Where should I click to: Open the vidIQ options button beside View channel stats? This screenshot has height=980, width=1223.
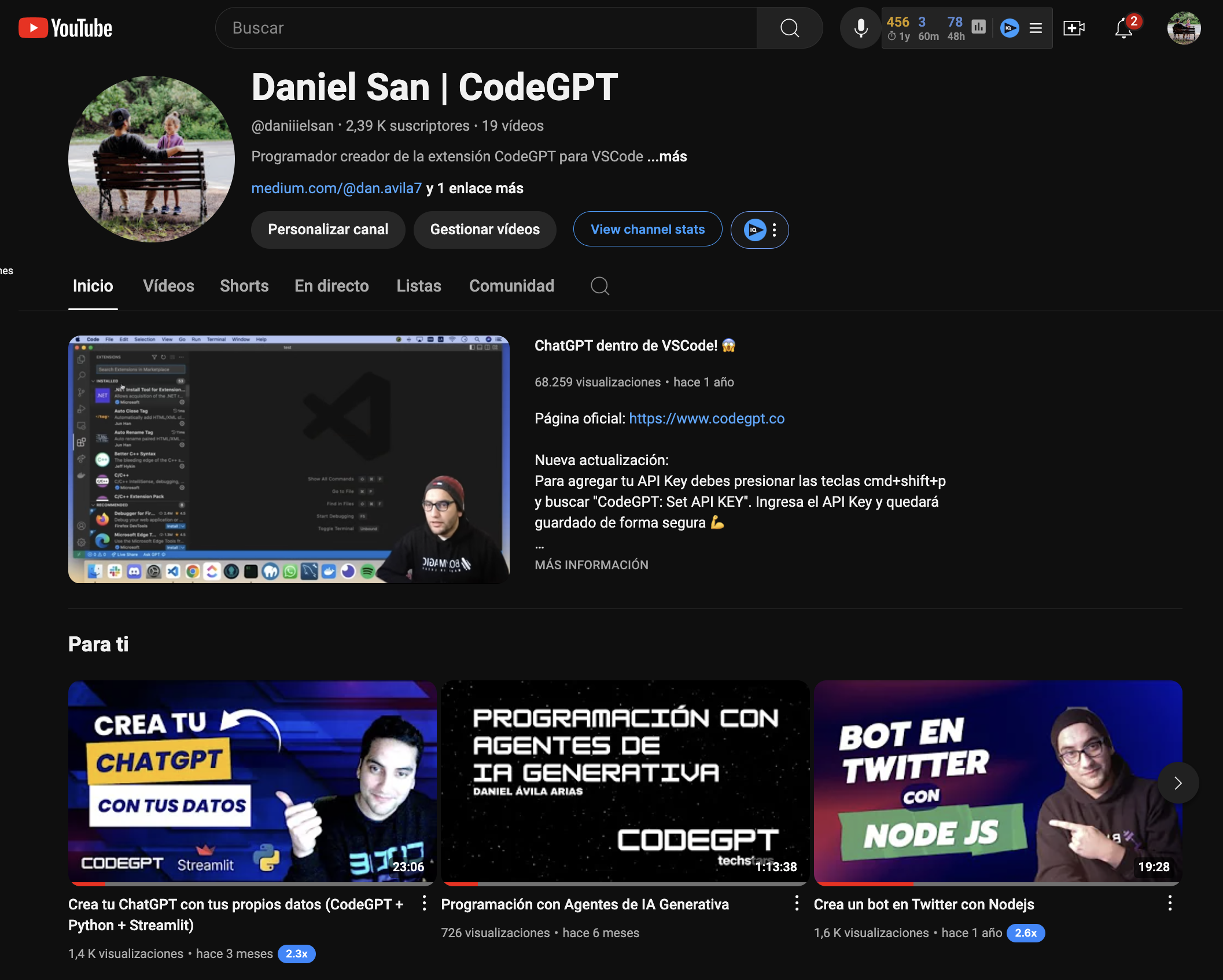760,230
